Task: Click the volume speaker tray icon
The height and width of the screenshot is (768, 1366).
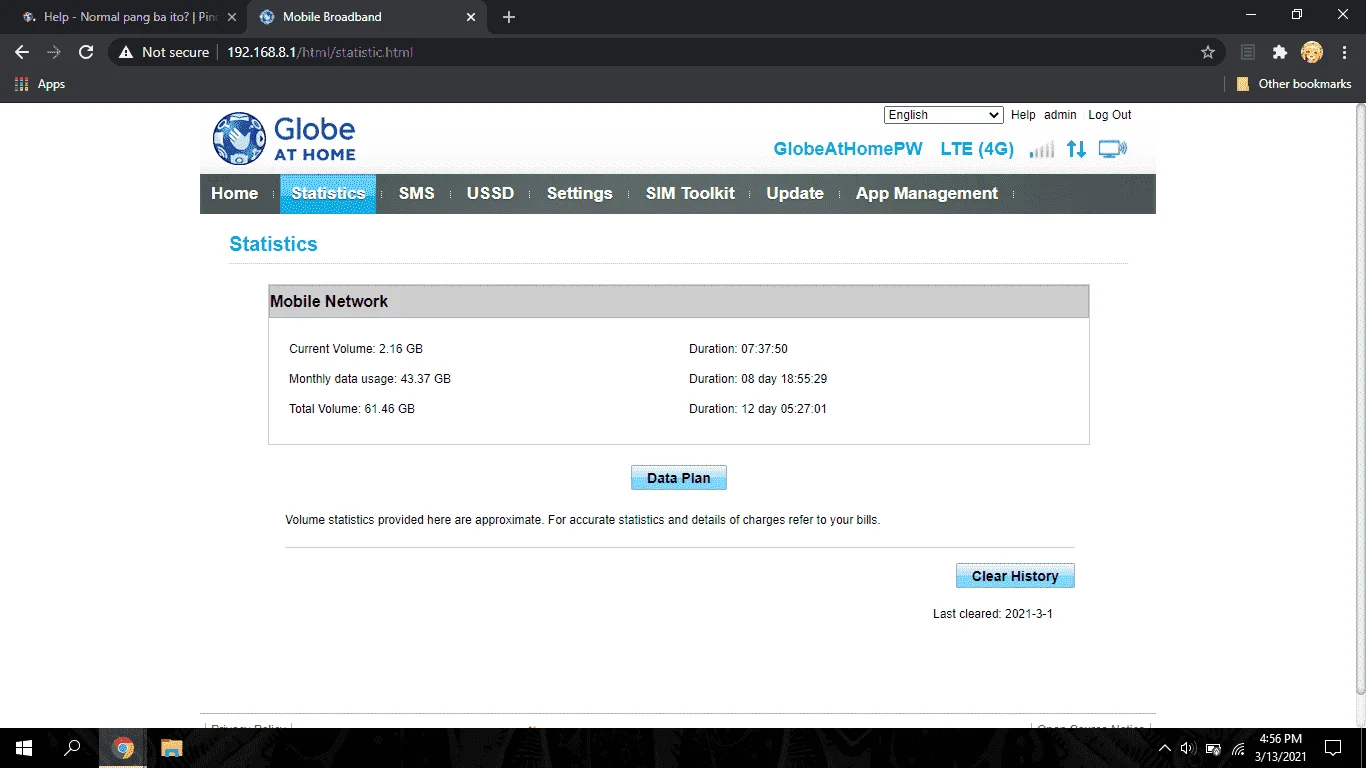Action: (1188, 748)
